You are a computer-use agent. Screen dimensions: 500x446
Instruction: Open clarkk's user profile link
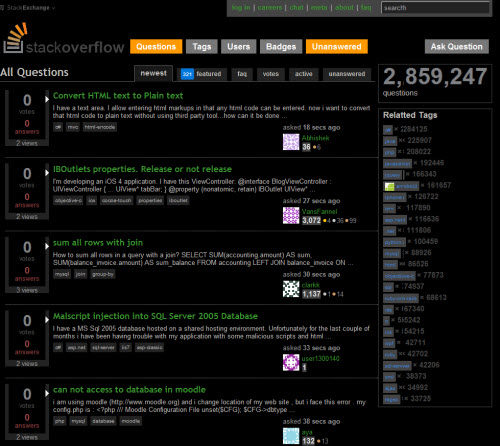[311, 285]
